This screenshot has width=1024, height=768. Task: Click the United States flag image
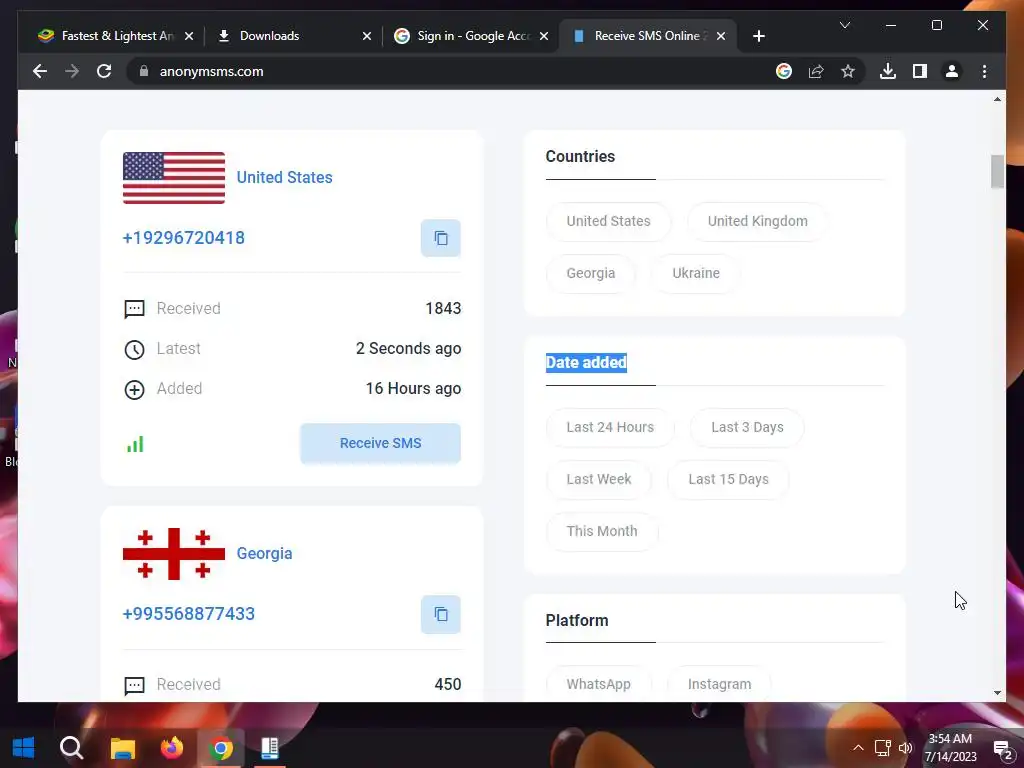tap(174, 178)
